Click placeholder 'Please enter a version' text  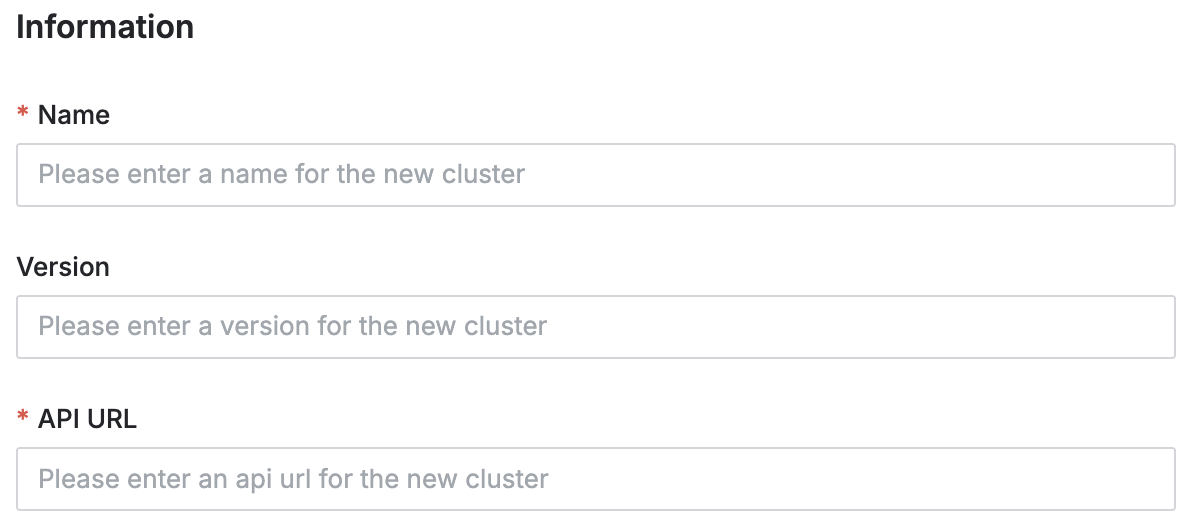point(292,327)
